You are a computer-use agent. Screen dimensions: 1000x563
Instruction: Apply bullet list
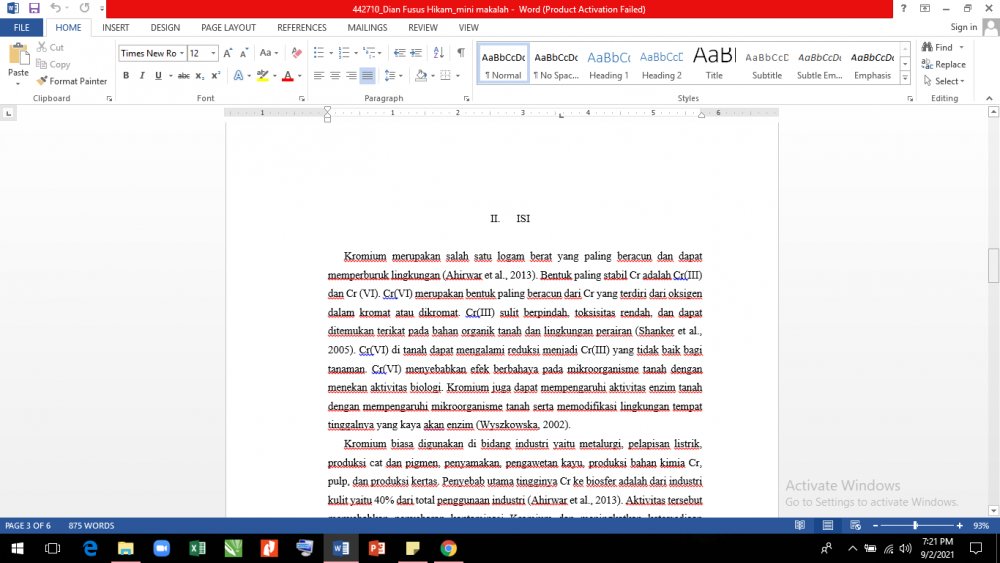tap(319, 53)
